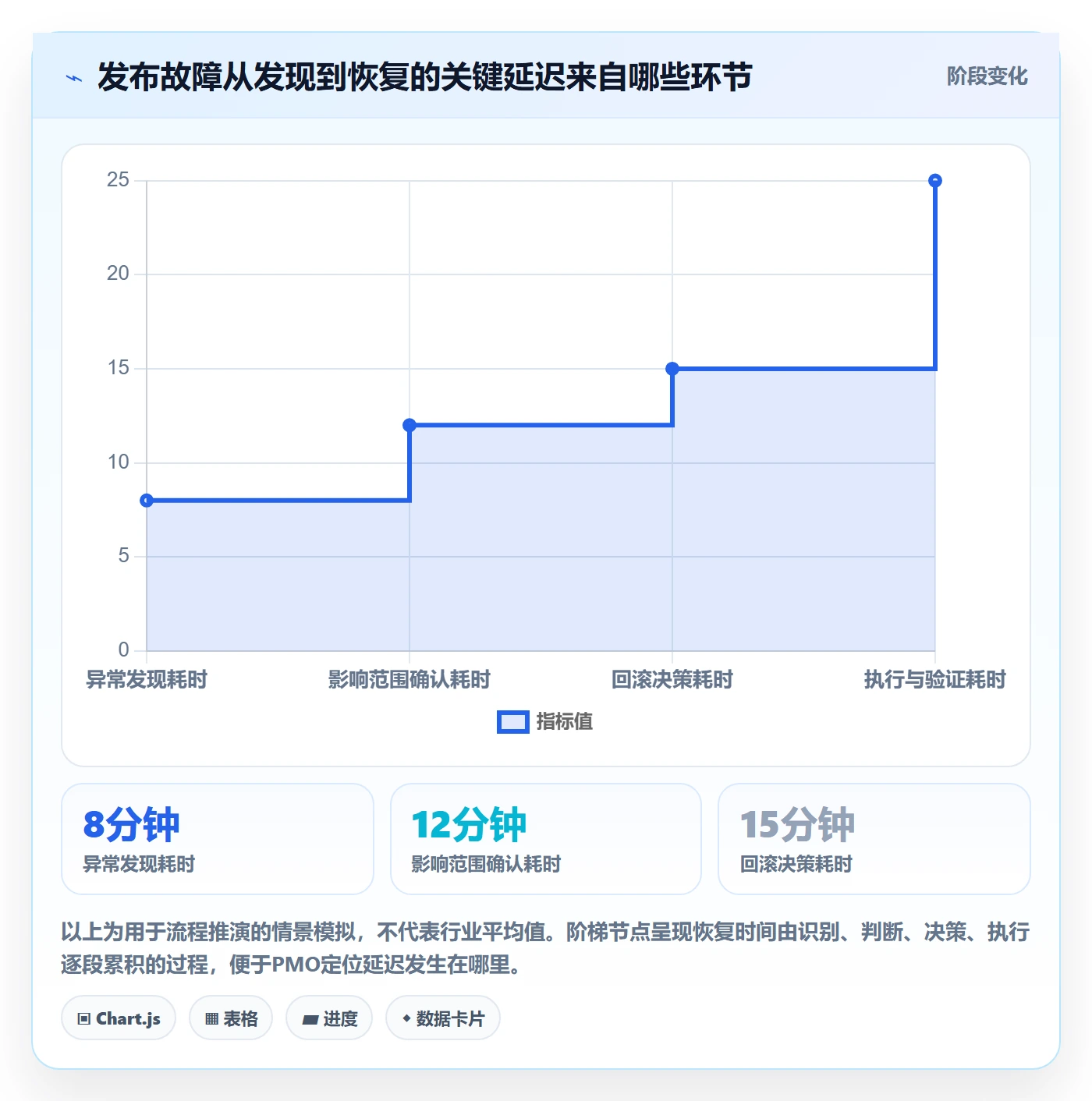Click the y-axis value 20
The image size is (1092, 1101).
click(118, 274)
